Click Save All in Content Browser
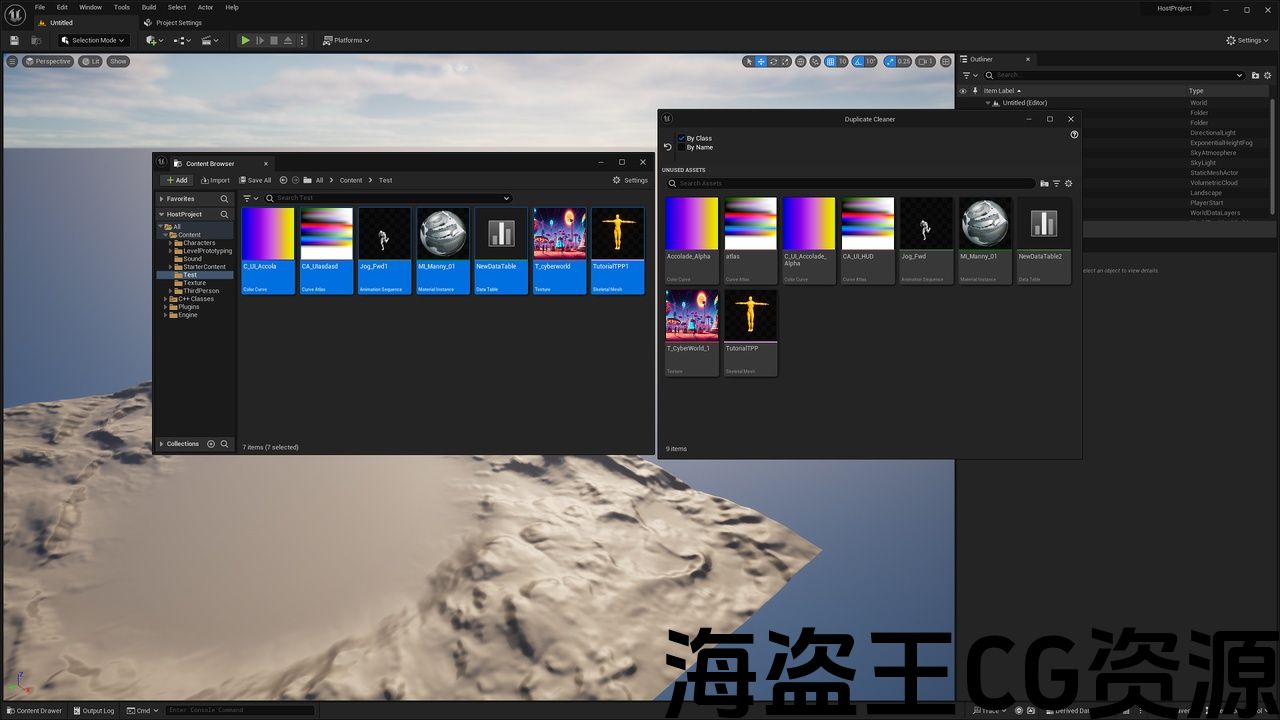 click(x=254, y=180)
